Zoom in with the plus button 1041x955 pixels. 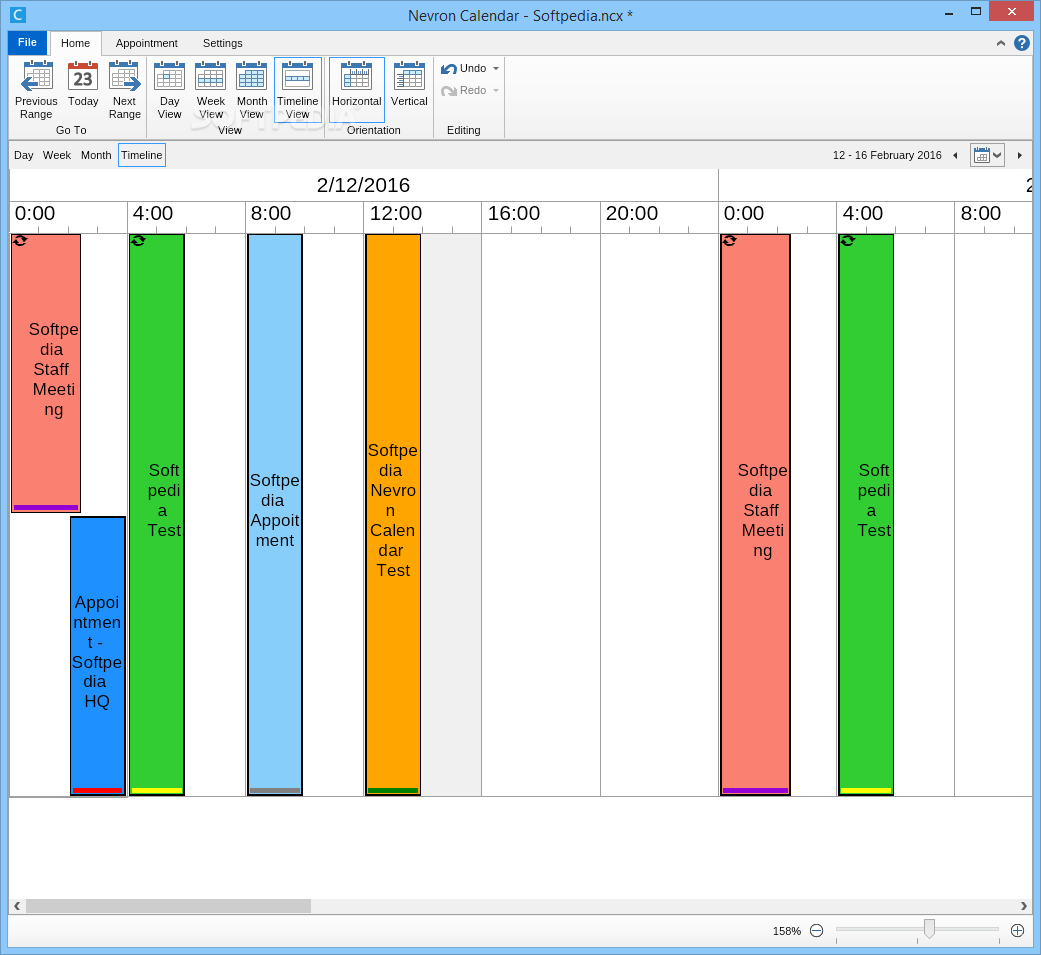pos(1017,931)
